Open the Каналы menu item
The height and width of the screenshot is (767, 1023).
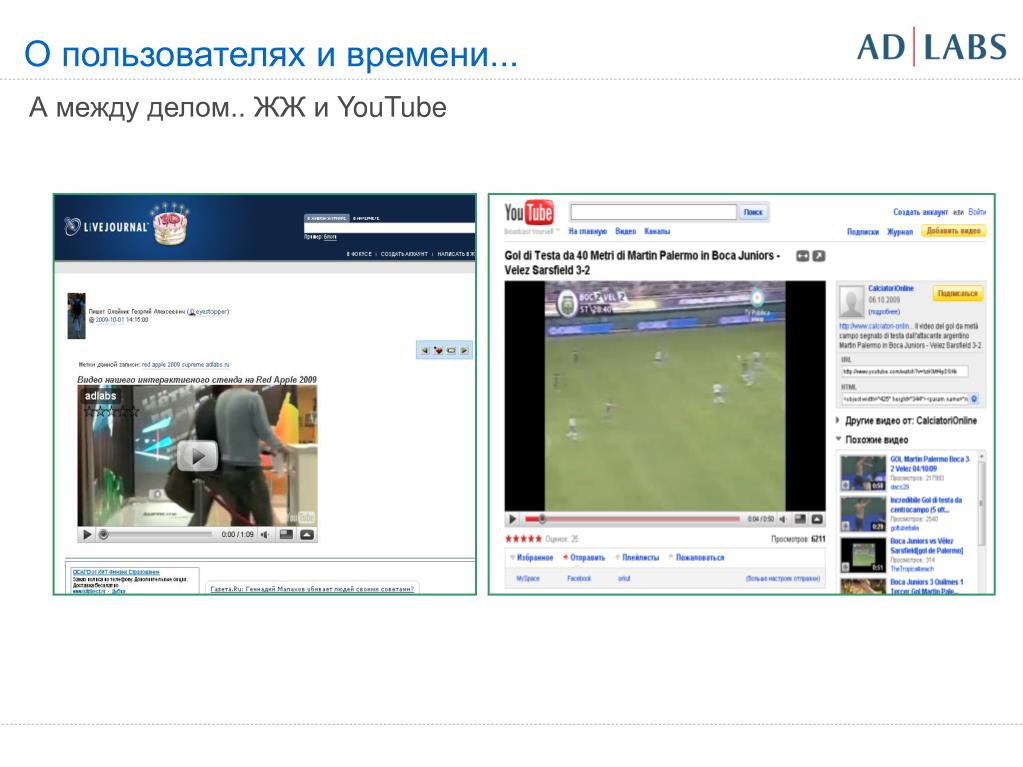coord(657,232)
